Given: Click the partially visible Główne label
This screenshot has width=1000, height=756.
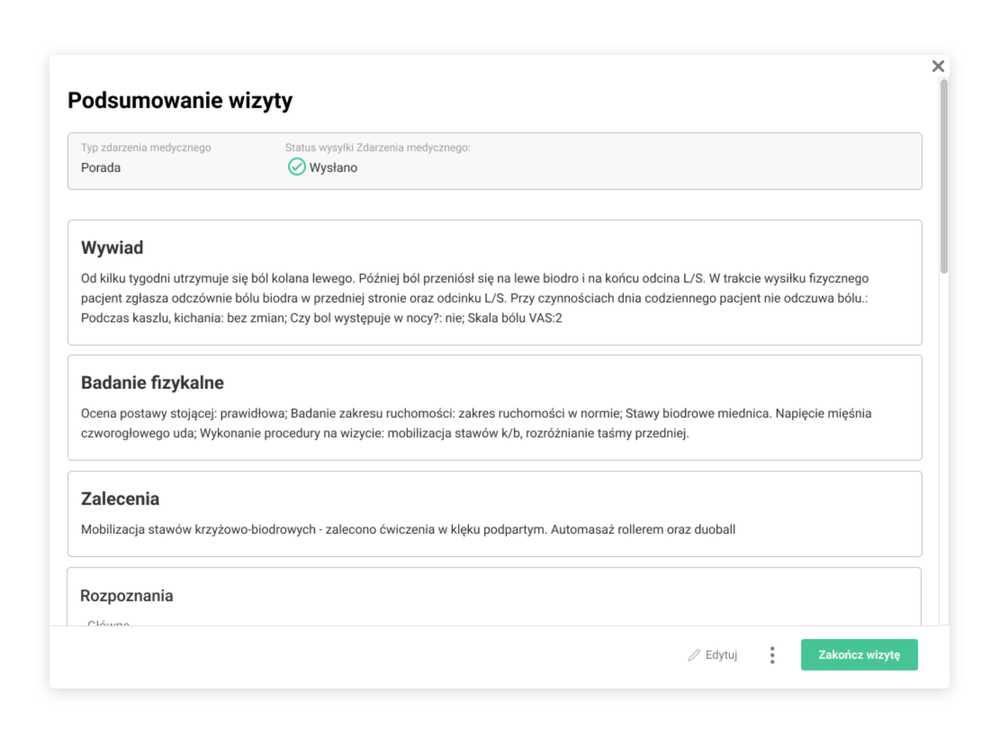Looking at the screenshot, I should (x=109, y=623).
